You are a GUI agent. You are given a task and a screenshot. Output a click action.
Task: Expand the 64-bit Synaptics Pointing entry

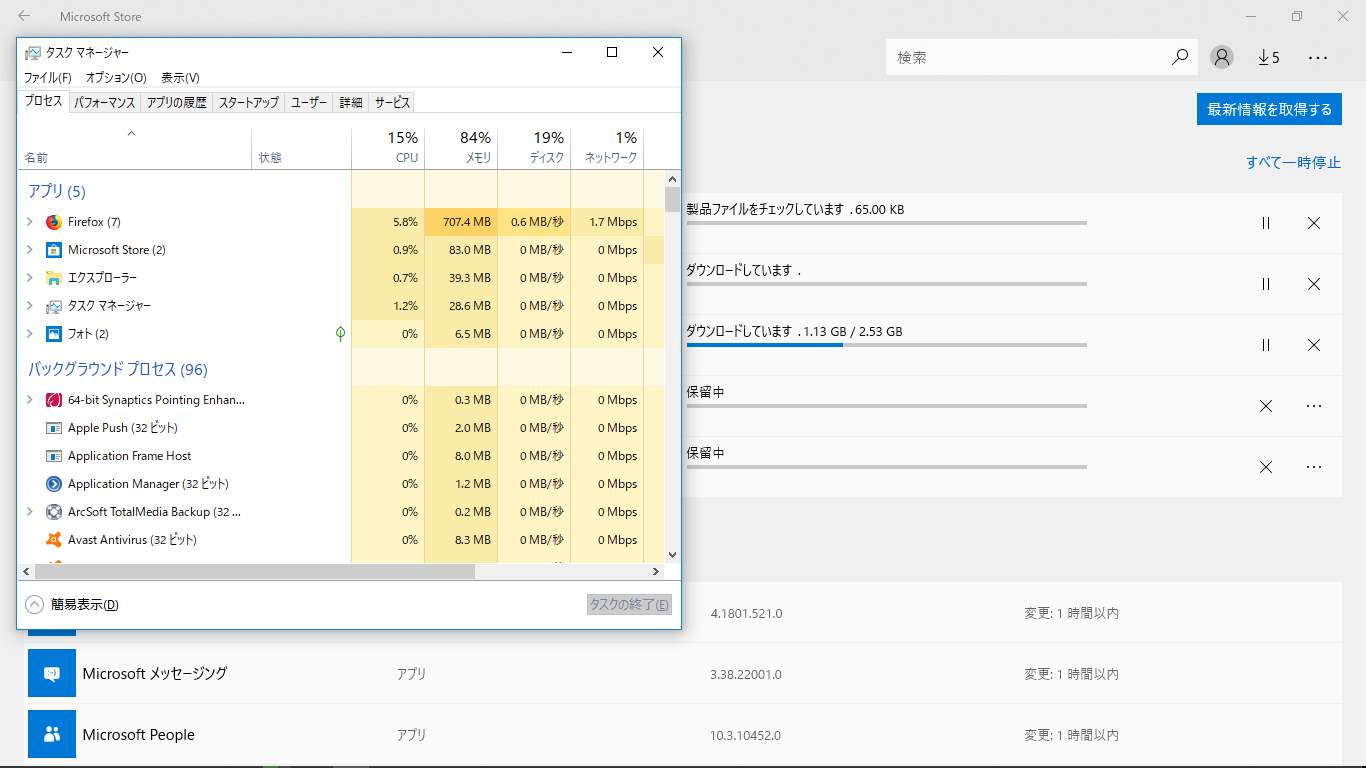(x=30, y=400)
